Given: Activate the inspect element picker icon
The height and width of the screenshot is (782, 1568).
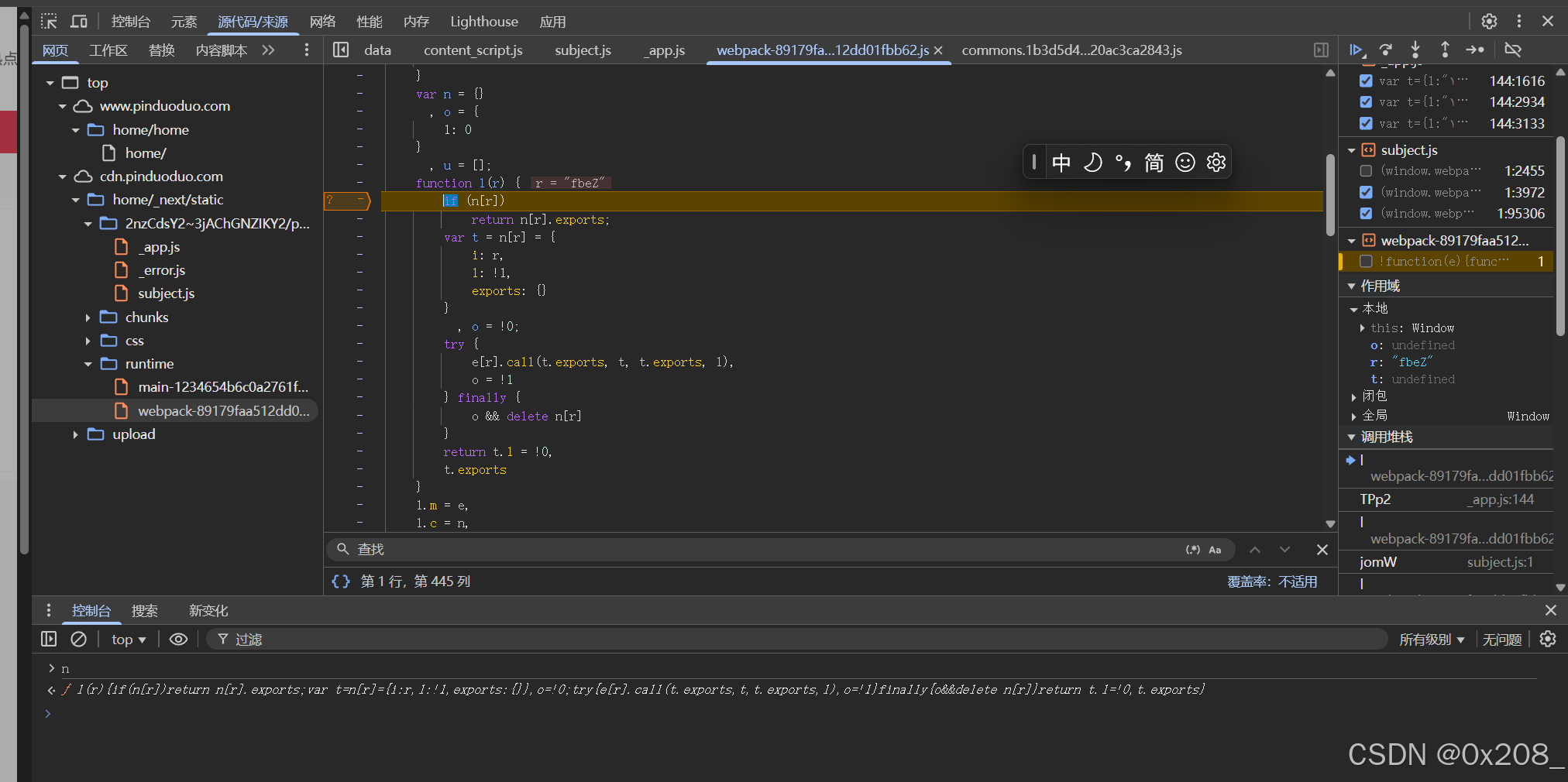Looking at the screenshot, I should pos(49,21).
